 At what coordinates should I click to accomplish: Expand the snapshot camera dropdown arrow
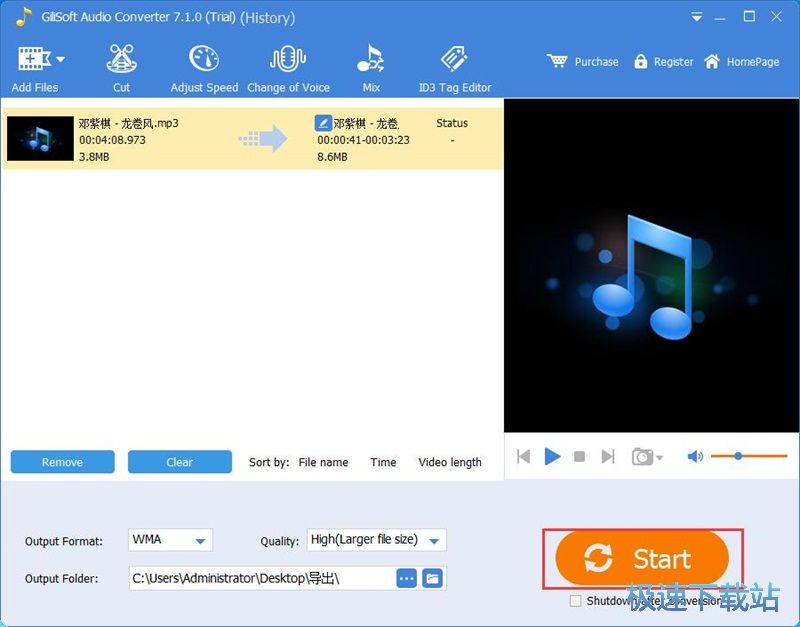660,458
